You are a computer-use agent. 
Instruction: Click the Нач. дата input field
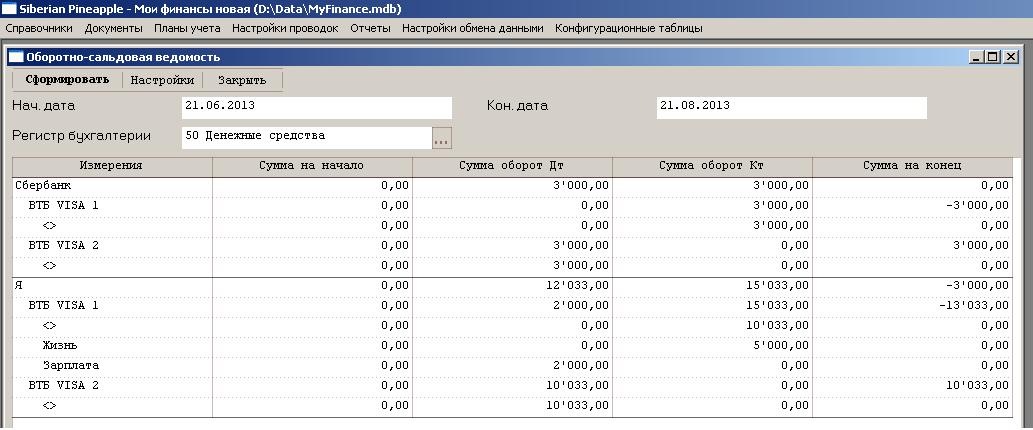click(x=317, y=107)
